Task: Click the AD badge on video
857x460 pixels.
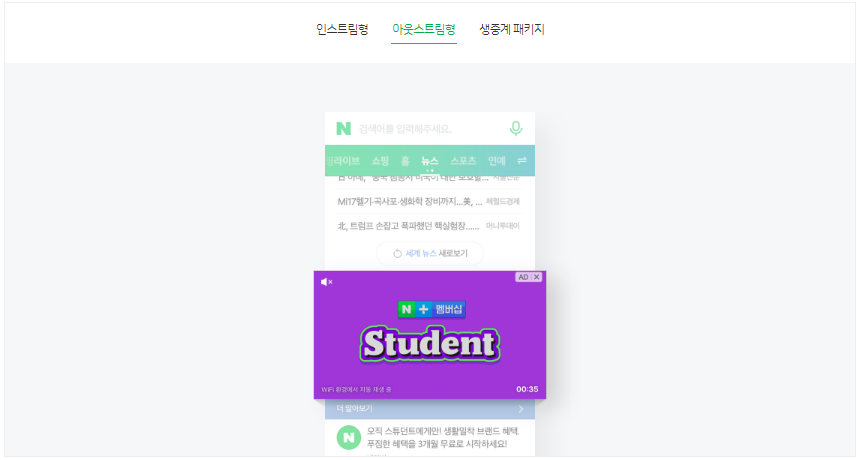Action: pyautogui.click(x=523, y=277)
